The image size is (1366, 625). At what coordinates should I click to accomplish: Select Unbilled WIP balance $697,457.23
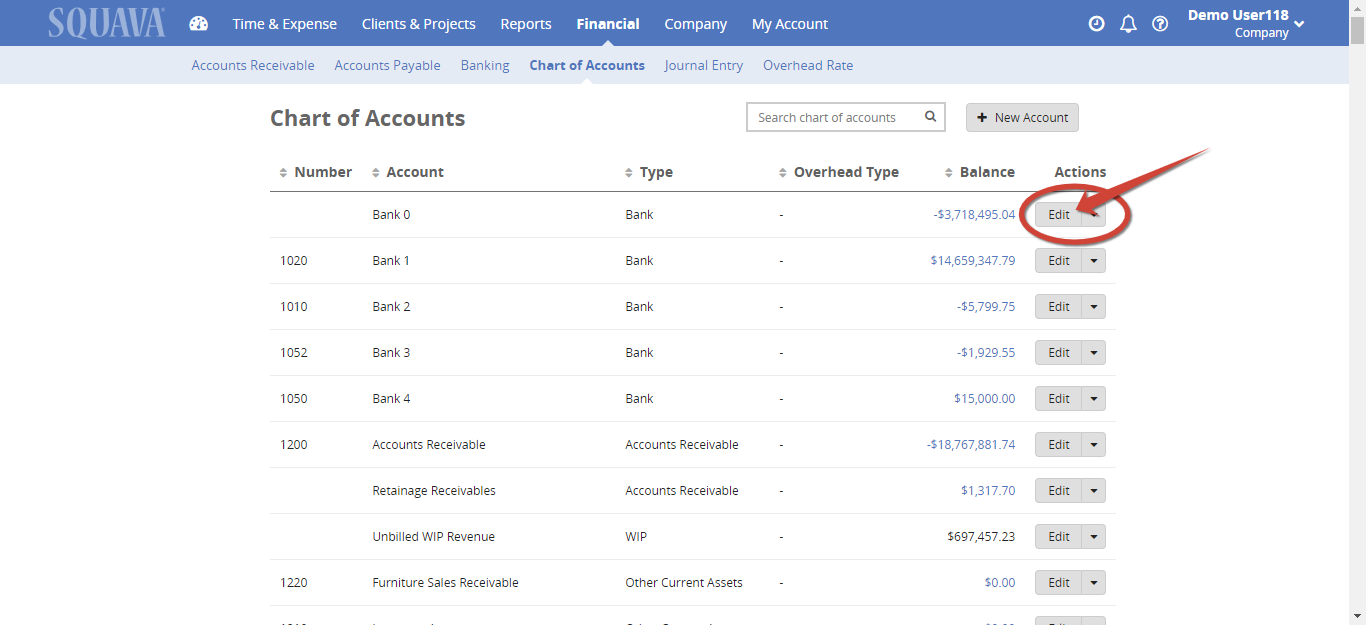coord(981,537)
